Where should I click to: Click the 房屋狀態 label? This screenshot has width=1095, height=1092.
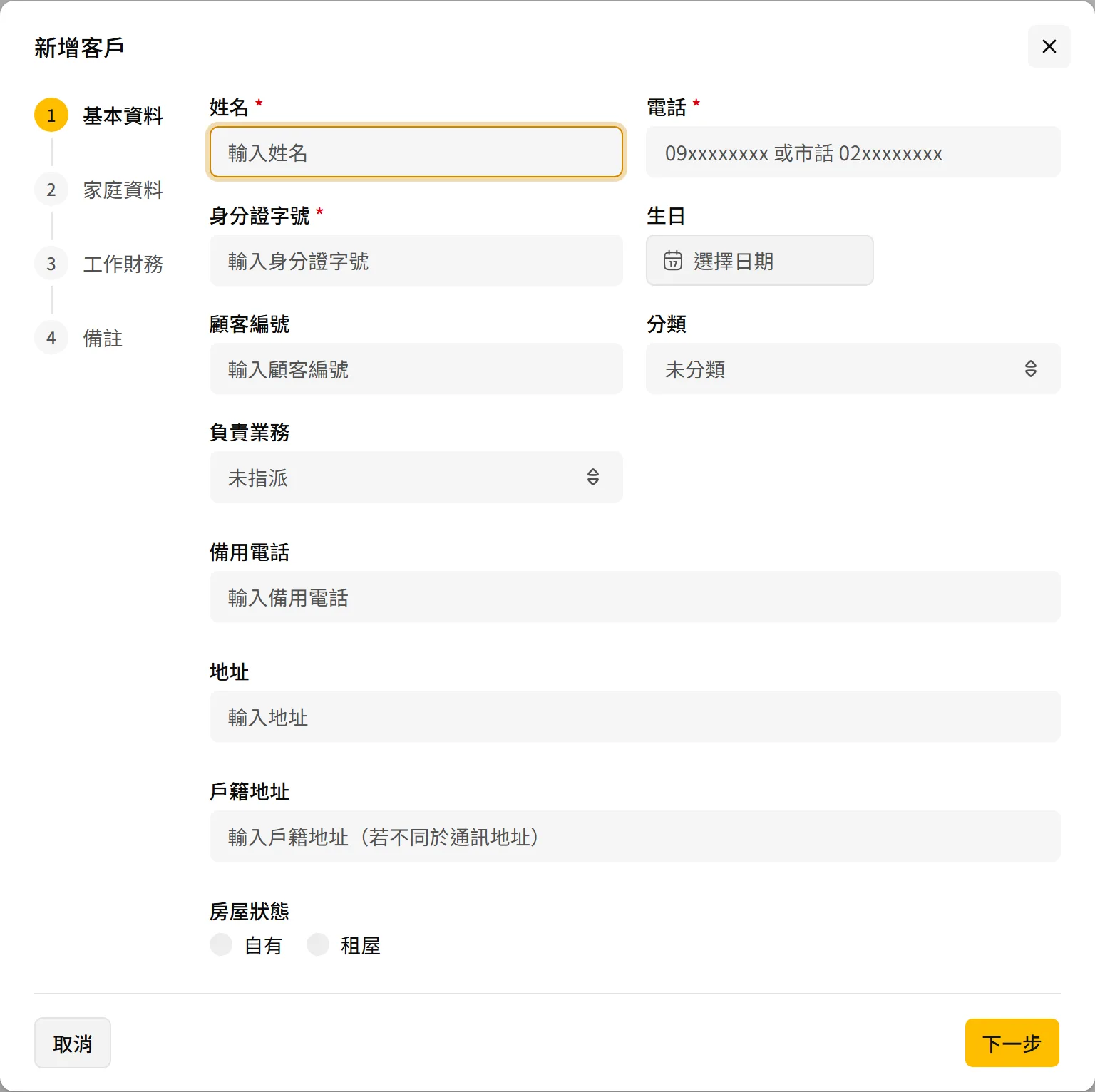click(250, 911)
